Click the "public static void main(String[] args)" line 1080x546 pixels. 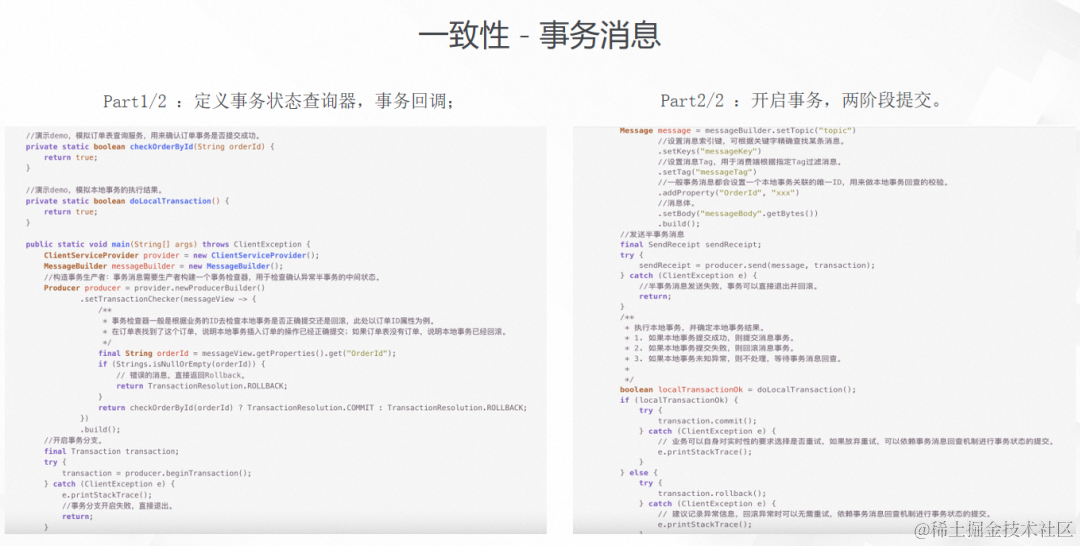(169, 244)
